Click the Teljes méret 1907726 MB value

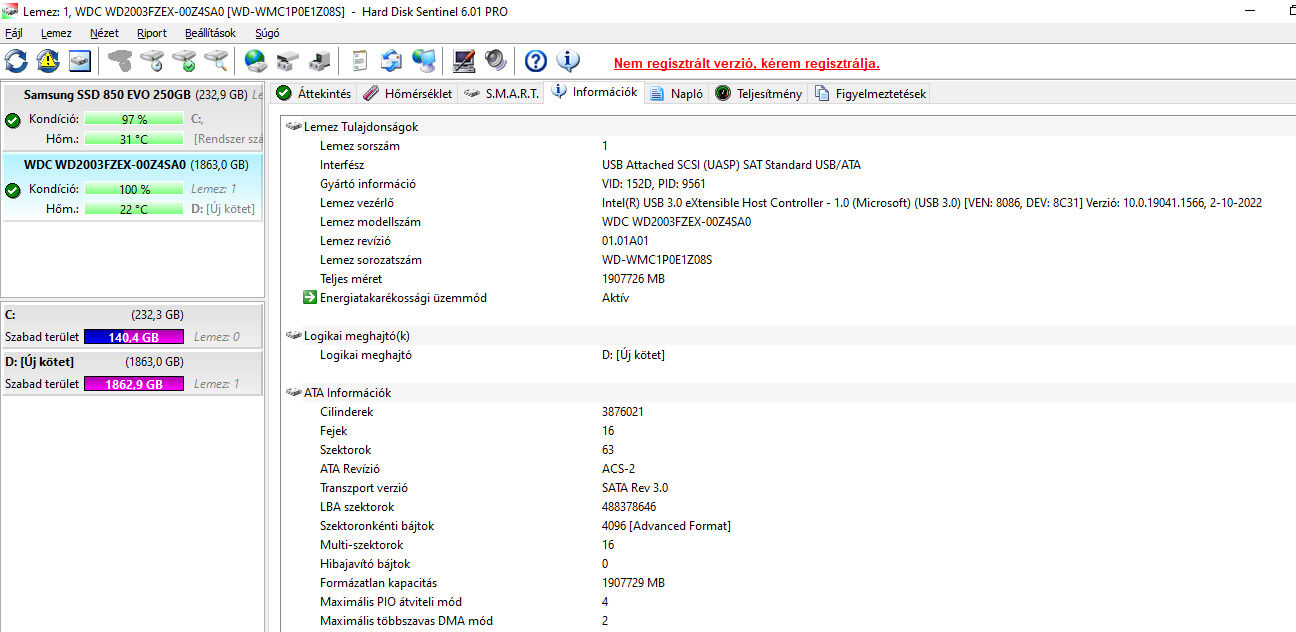click(633, 279)
